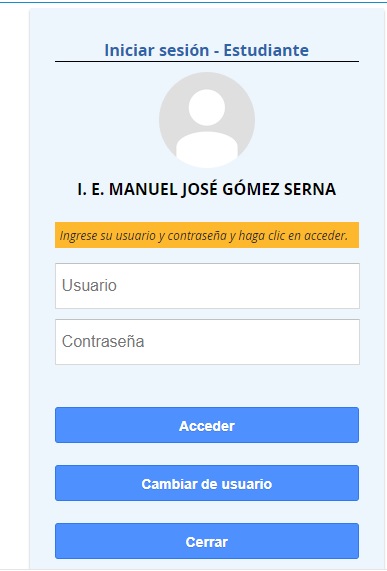
Task: Submit the login with Acceder
Action: [x=207, y=425]
